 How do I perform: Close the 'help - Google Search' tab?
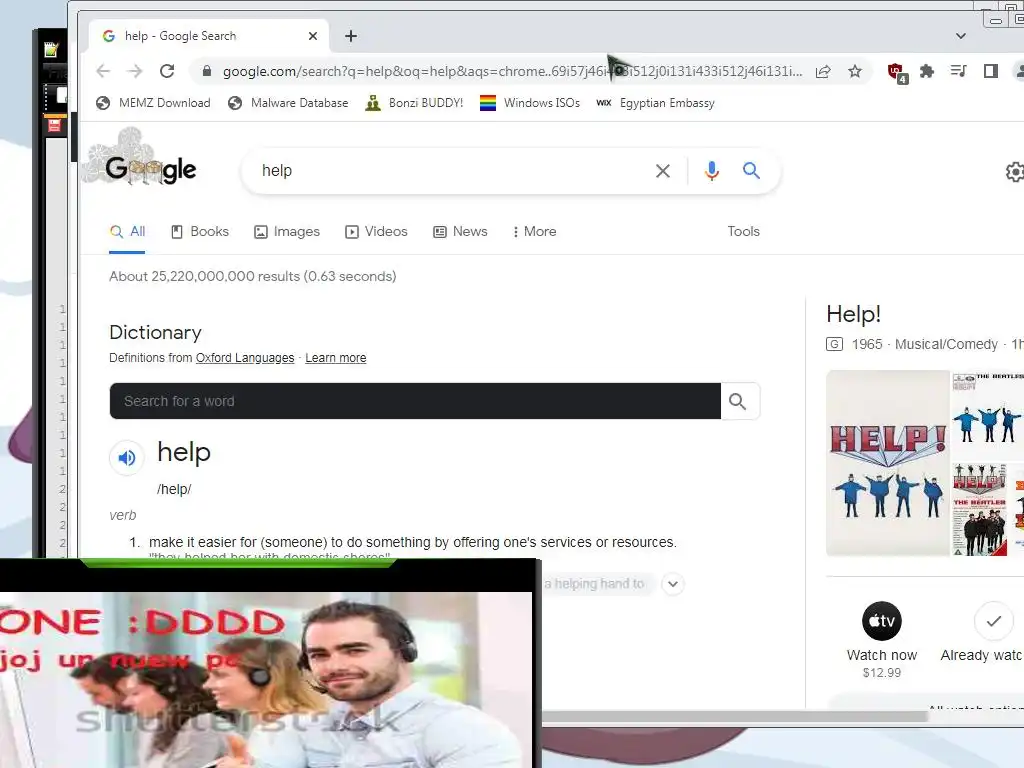(x=313, y=36)
